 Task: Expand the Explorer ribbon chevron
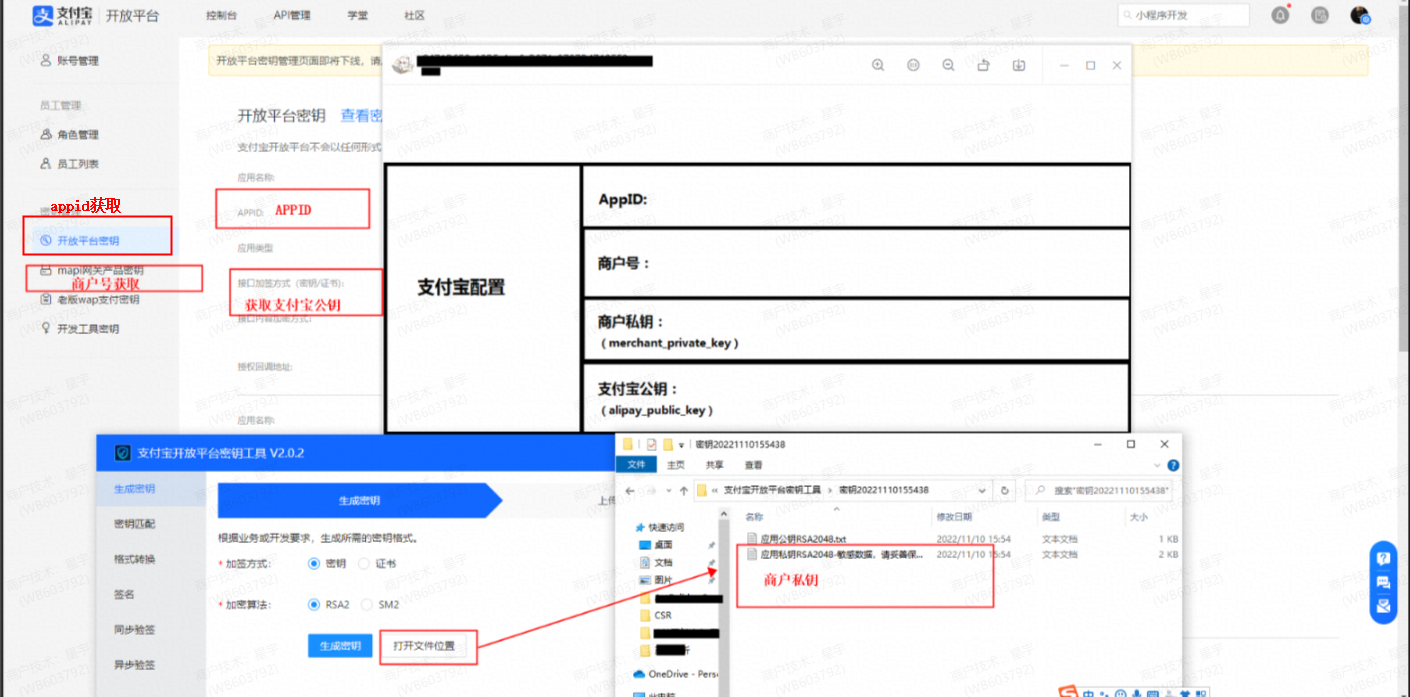pyautogui.click(x=1158, y=465)
